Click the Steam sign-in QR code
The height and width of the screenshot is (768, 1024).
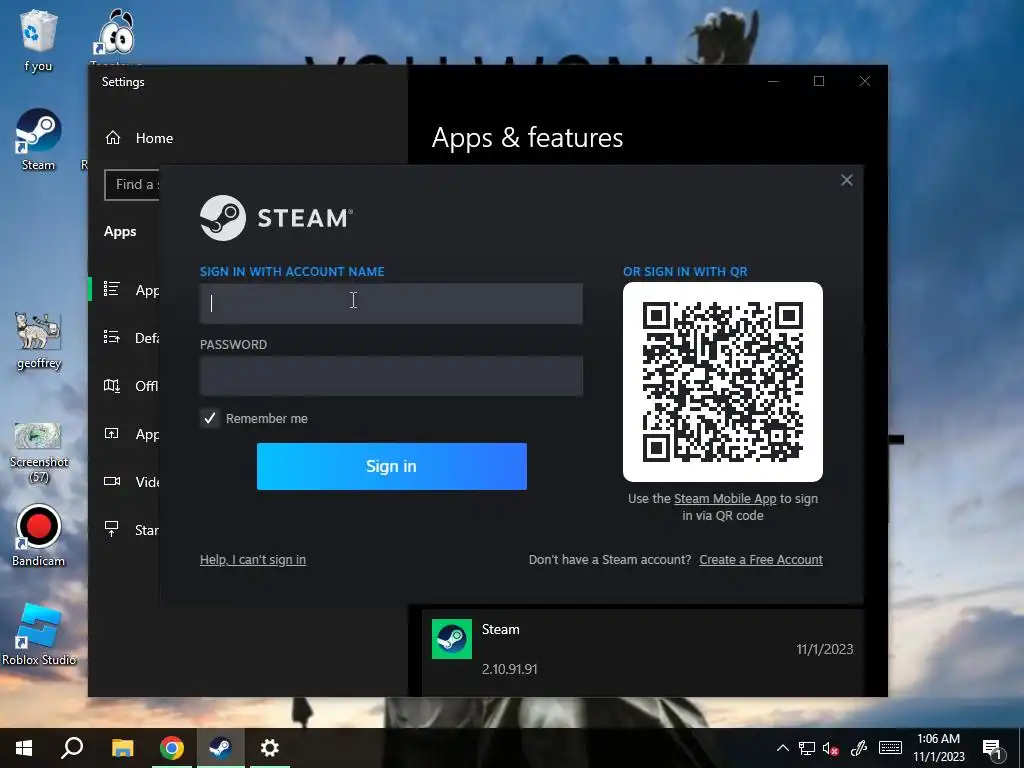click(x=723, y=382)
